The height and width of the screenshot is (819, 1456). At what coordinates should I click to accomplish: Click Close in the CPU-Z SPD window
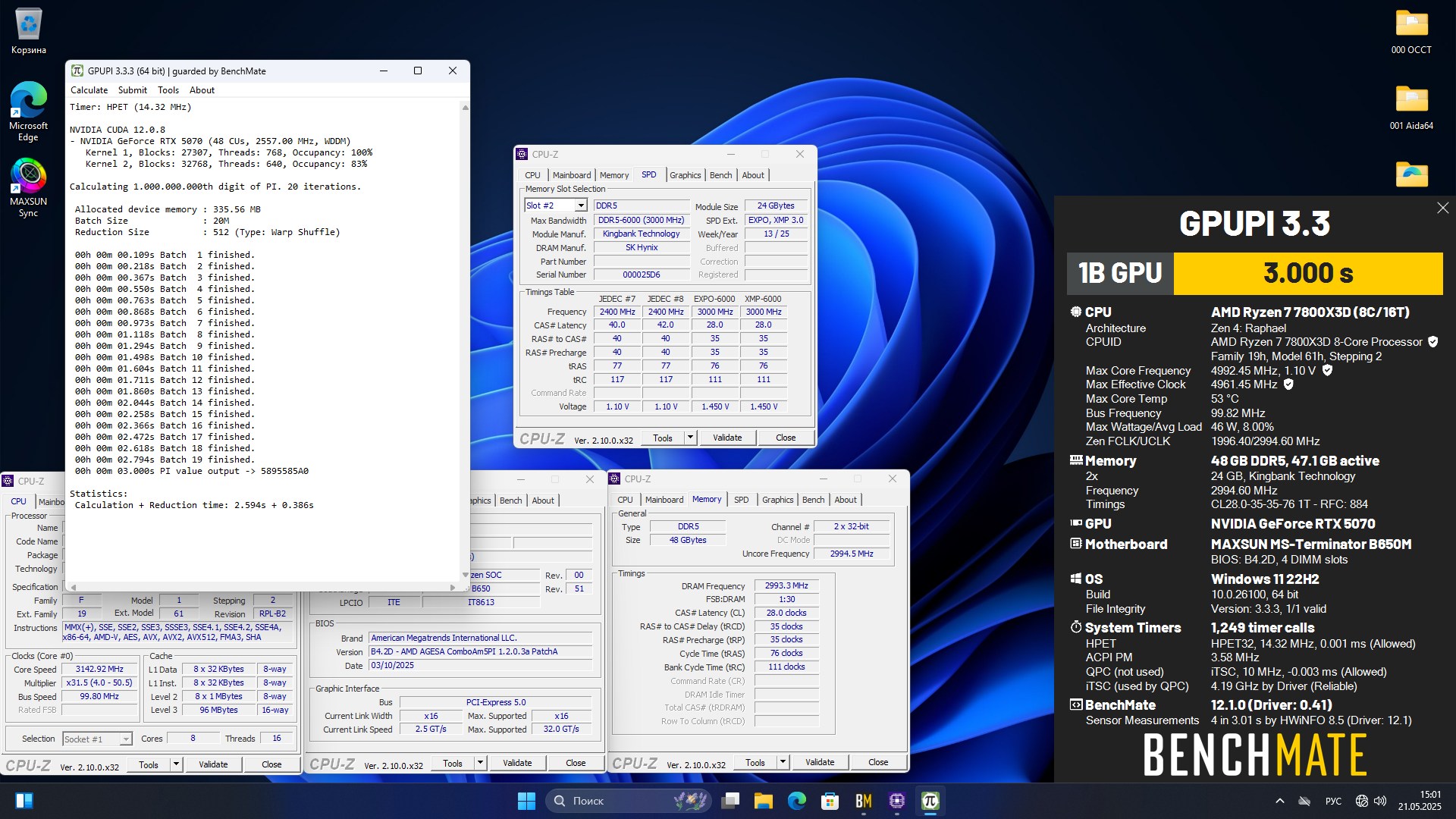click(786, 438)
